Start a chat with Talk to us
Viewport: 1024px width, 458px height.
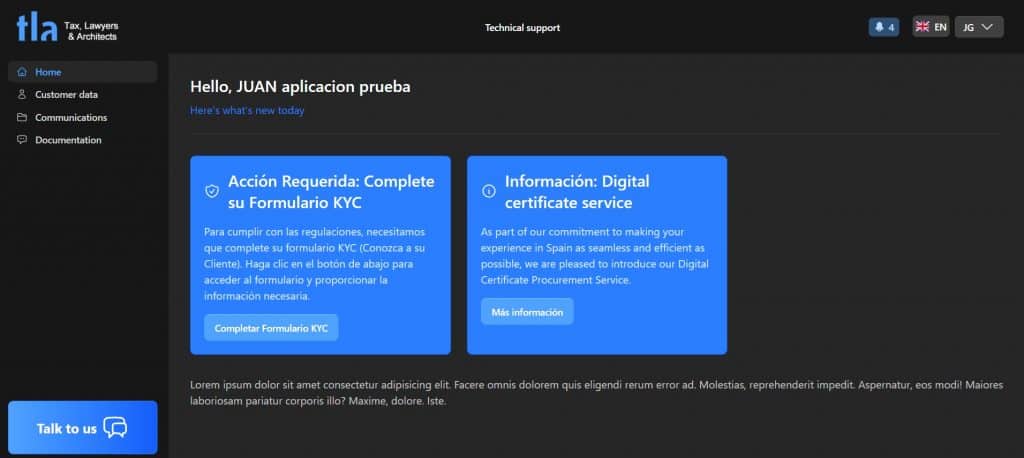(82, 428)
